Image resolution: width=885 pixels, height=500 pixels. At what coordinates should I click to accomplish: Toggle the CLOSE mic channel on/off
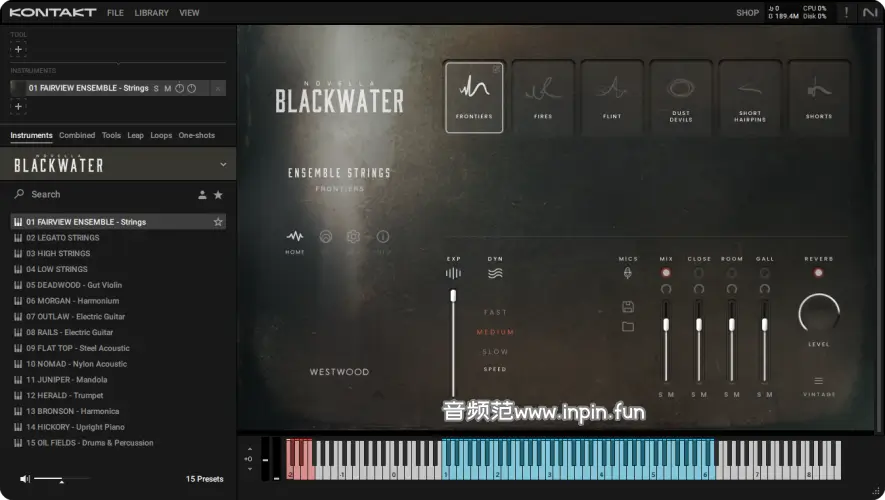699,273
